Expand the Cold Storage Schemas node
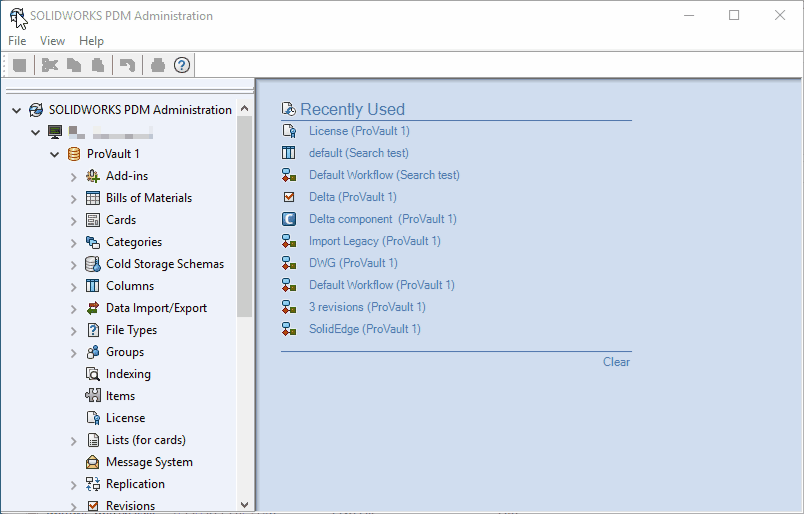 pos(73,265)
